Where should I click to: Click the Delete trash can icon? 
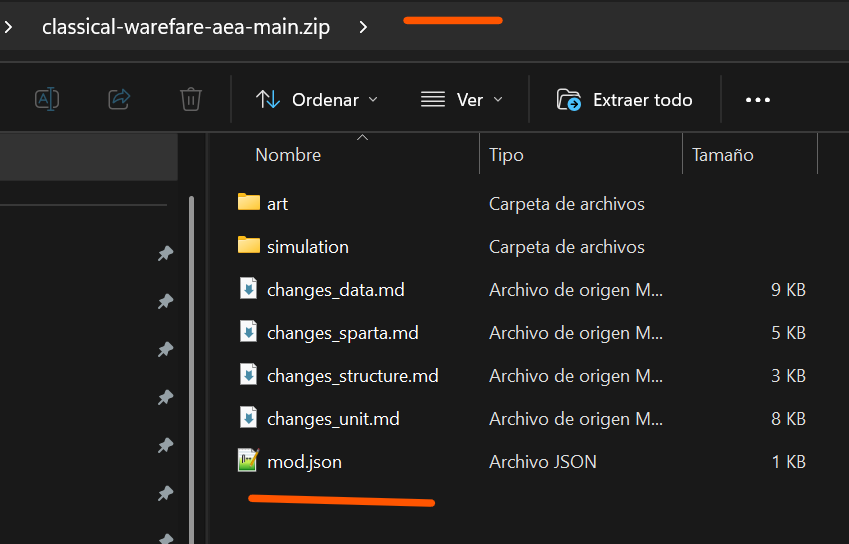tap(191, 99)
